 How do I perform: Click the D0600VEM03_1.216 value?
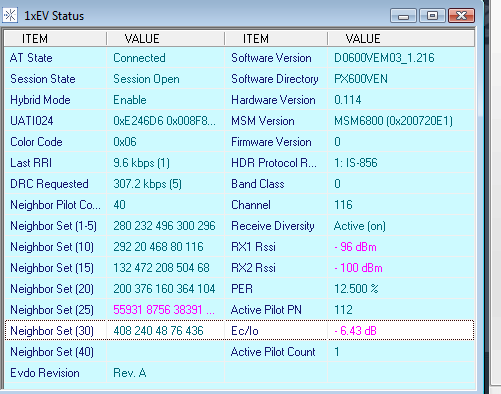[384, 58]
